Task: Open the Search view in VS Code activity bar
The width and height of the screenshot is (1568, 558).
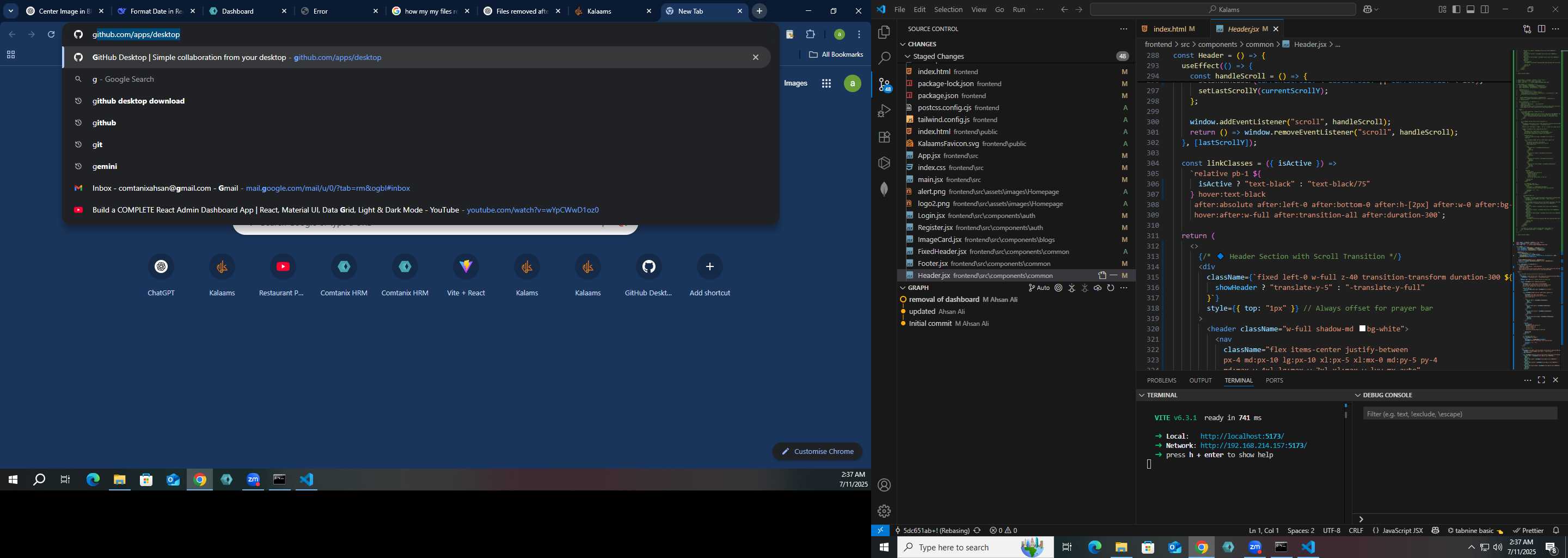Action: 884,58
